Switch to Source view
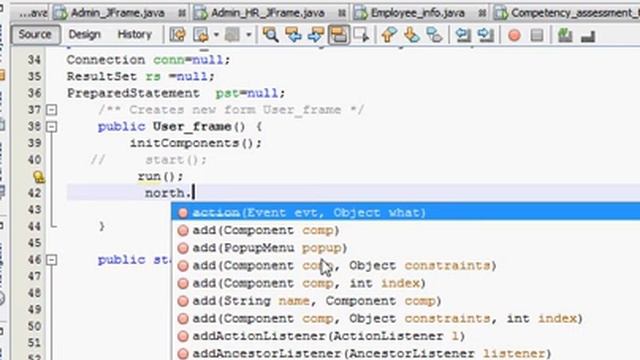Viewport: 640px width, 360px height. coord(35,34)
